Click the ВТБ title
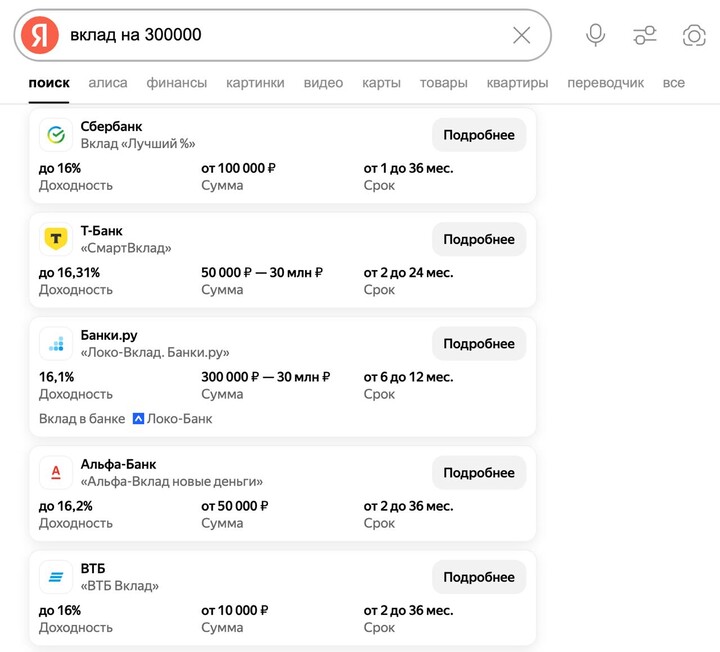Image resolution: width=720 pixels, height=652 pixels. click(x=93, y=568)
